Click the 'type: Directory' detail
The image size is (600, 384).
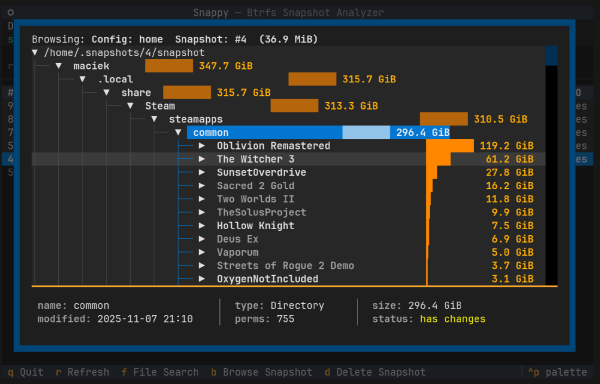click(x=279, y=306)
